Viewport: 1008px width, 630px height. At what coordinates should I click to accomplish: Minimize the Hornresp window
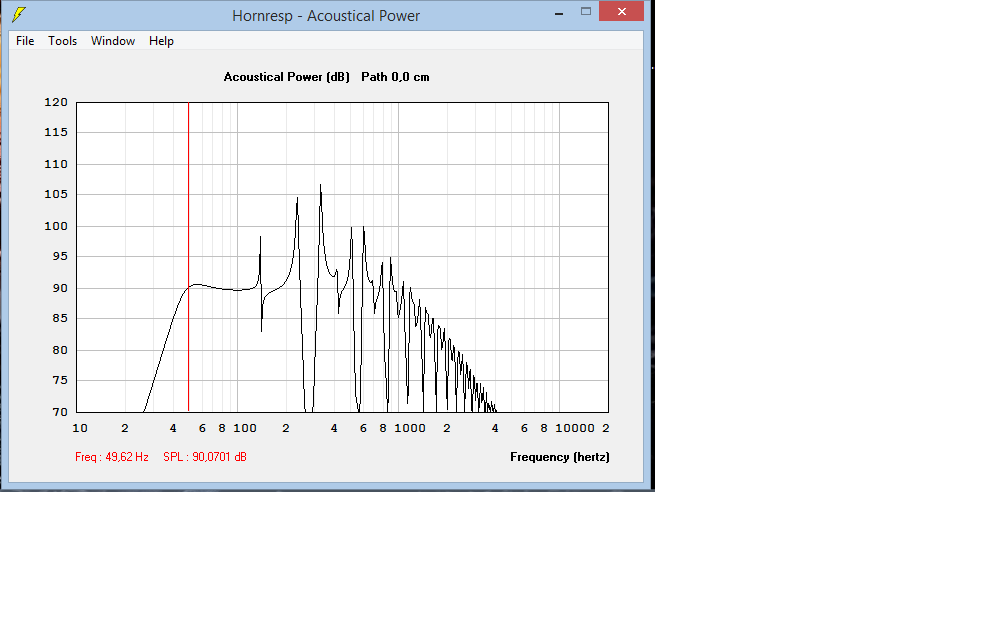click(x=559, y=12)
